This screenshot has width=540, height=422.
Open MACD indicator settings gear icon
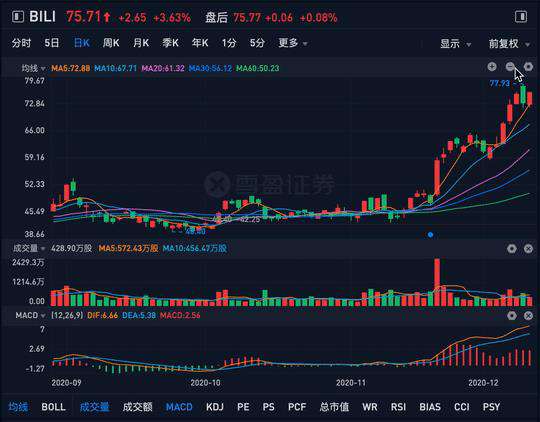511,315
